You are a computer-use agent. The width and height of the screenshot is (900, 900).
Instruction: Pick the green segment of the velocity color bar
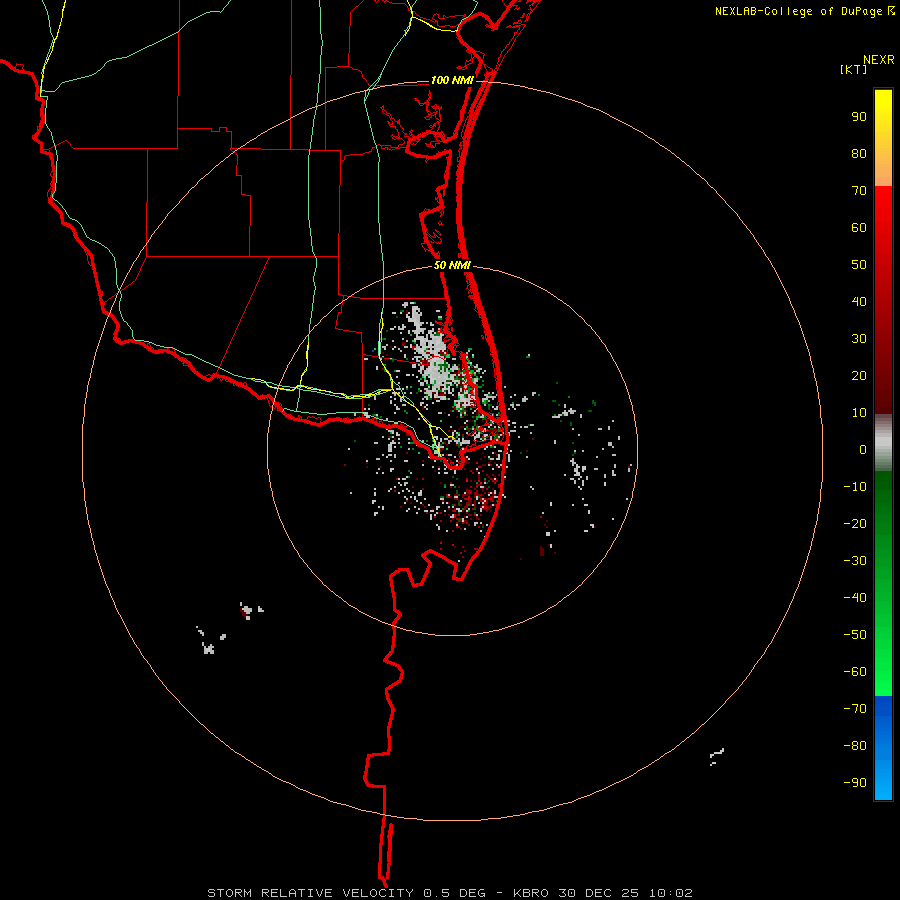pyautogui.click(x=883, y=583)
